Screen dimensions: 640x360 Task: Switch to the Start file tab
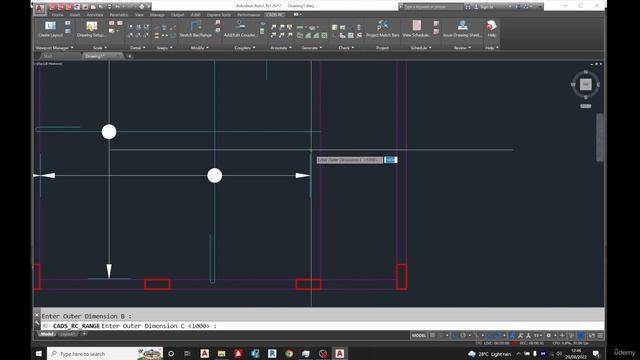(48, 56)
